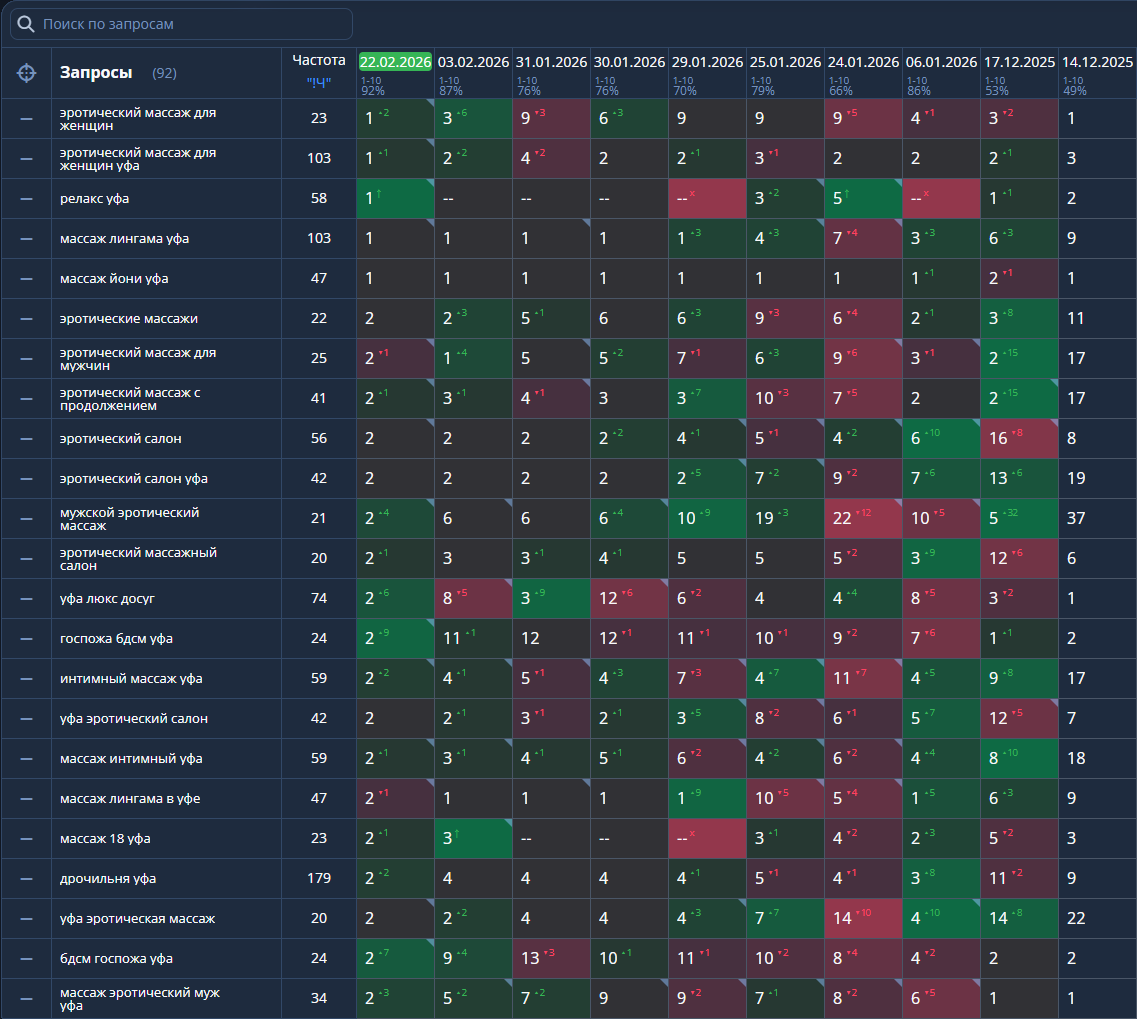Click the dash icon beside 'эротический салон'

tap(26, 439)
